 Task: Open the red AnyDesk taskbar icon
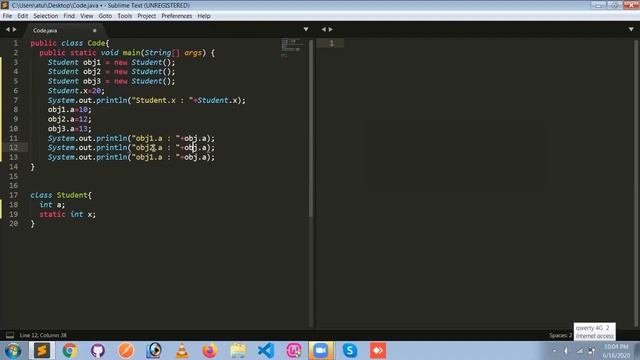(378, 351)
